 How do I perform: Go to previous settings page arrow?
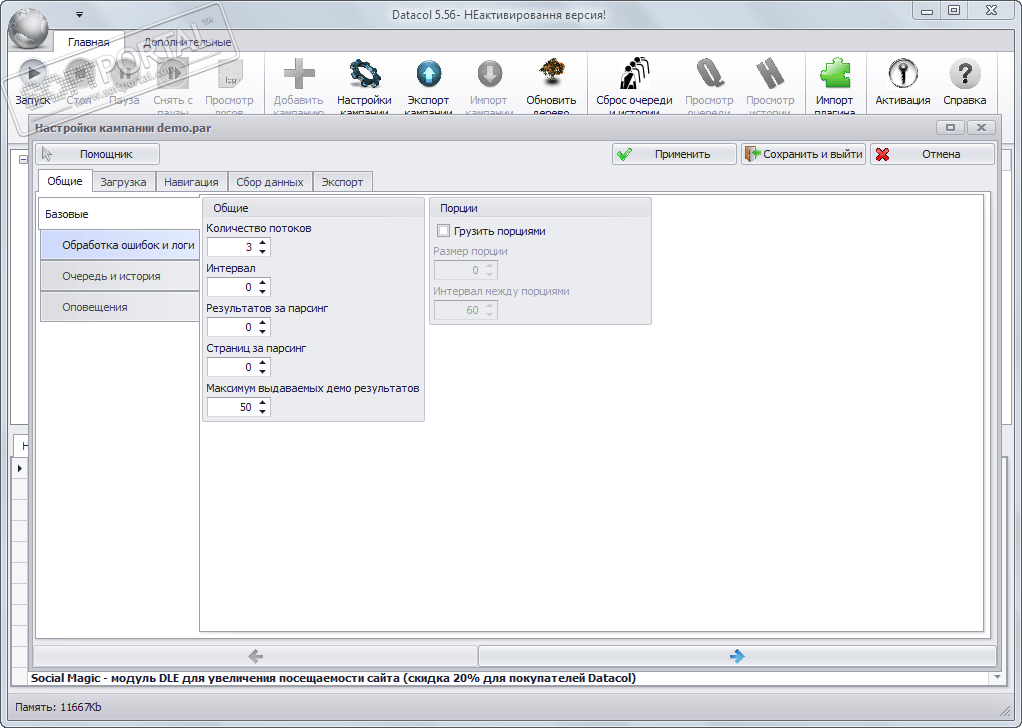click(256, 656)
